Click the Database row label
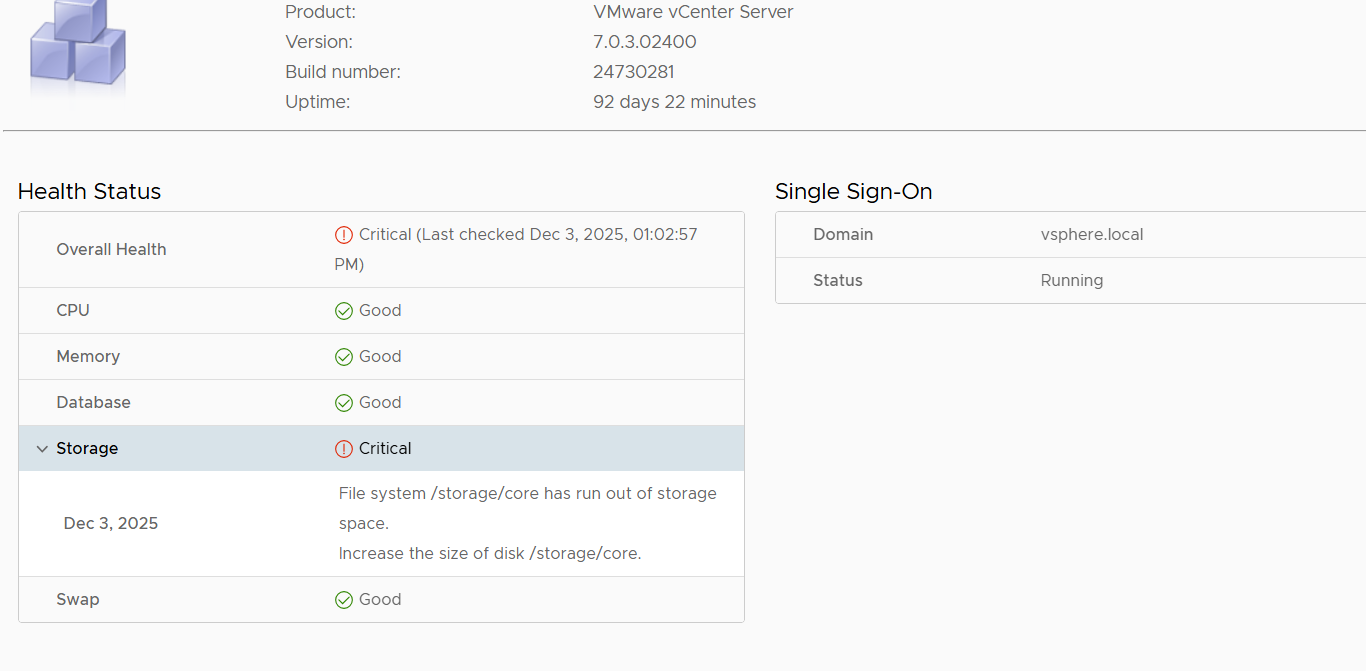This screenshot has height=671, width=1366. pos(93,403)
